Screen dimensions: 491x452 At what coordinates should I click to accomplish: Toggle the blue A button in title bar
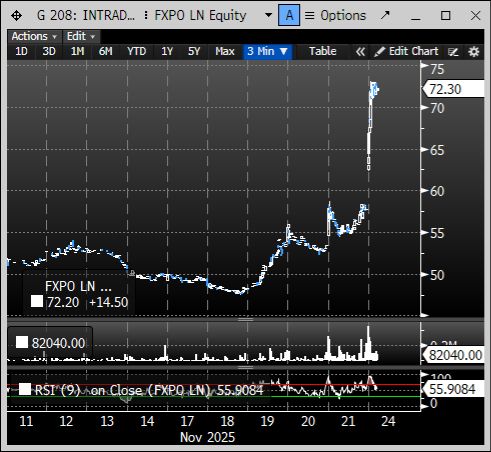click(289, 15)
